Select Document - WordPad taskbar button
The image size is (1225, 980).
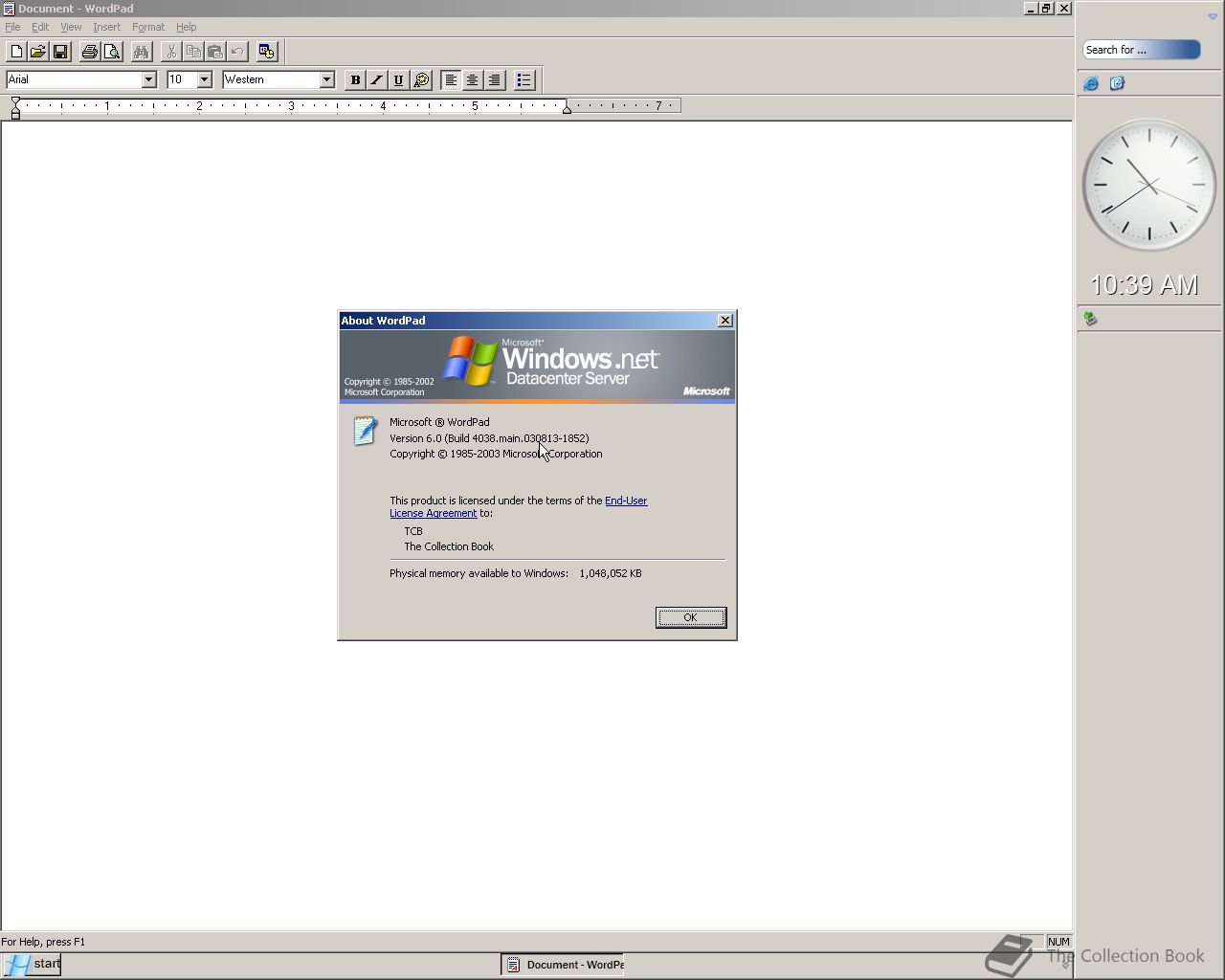click(x=563, y=964)
